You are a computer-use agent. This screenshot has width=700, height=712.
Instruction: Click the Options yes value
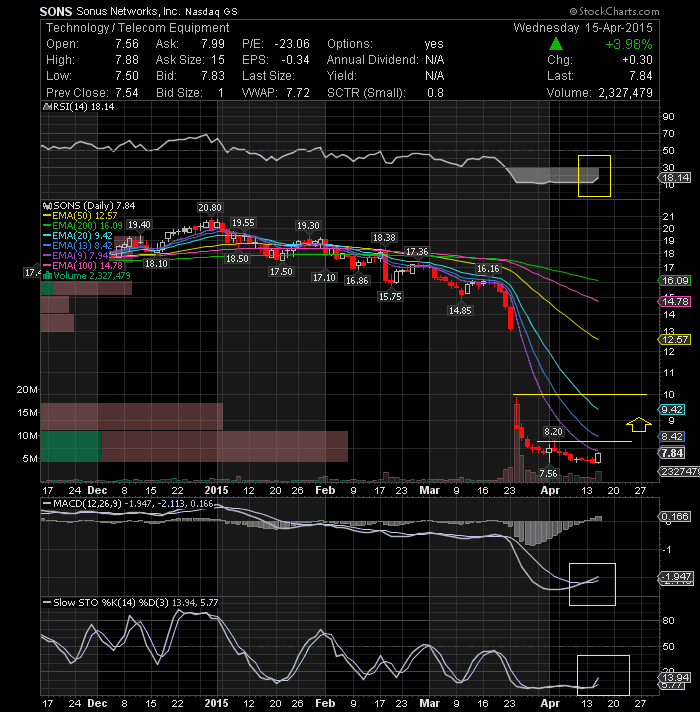pyautogui.click(x=434, y=44)
